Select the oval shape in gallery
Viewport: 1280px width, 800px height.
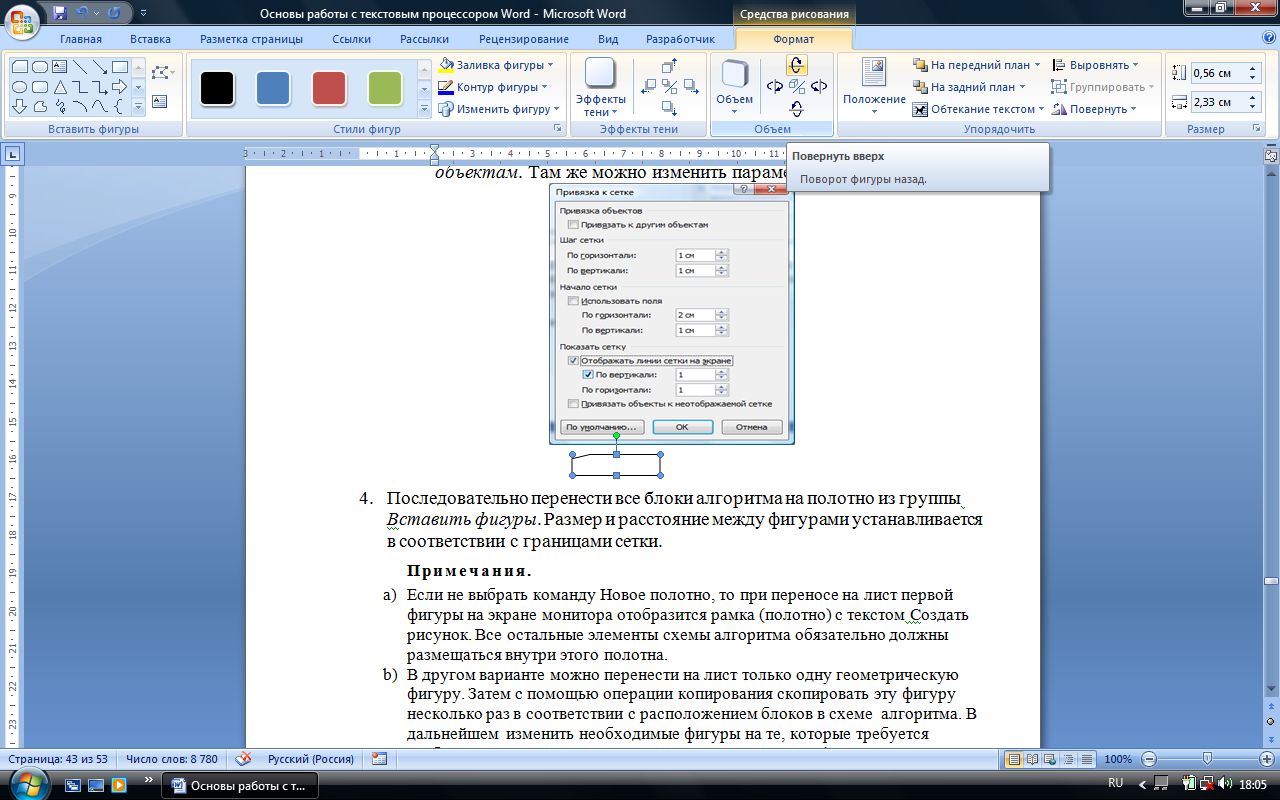[x=19, y=86]
